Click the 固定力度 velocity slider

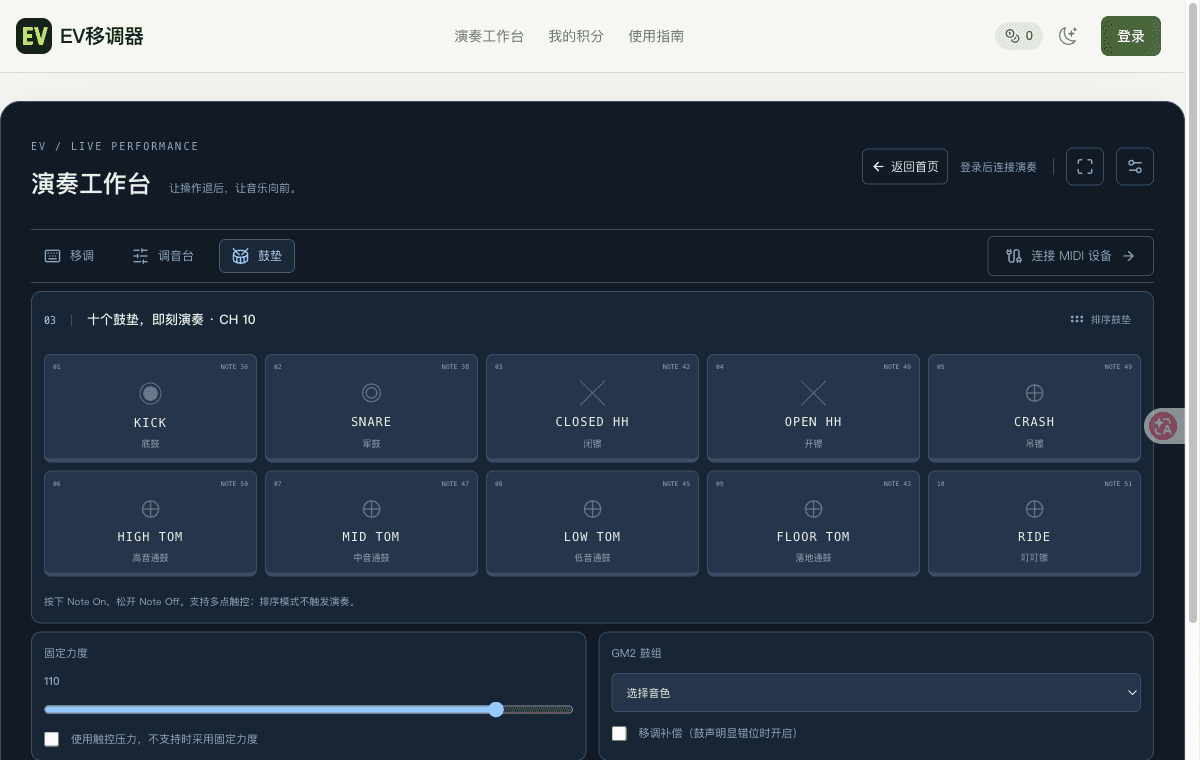[309, 710]
